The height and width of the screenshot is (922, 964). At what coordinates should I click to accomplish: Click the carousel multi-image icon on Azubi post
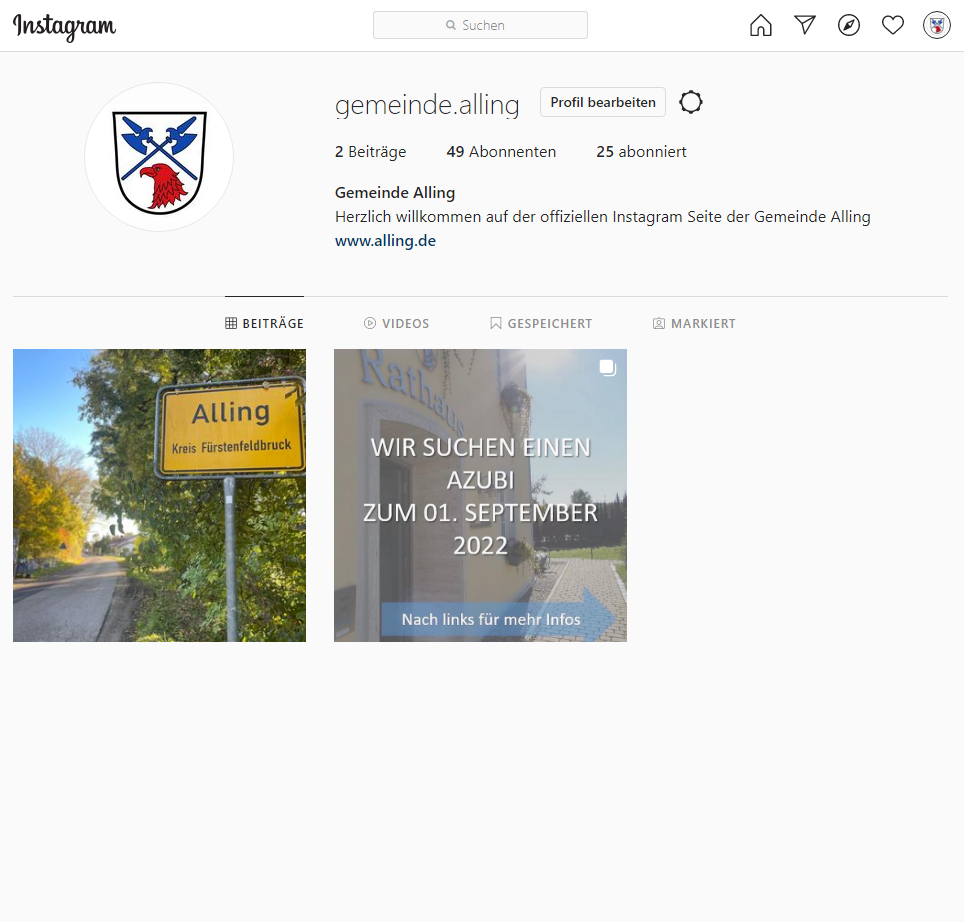607,368
